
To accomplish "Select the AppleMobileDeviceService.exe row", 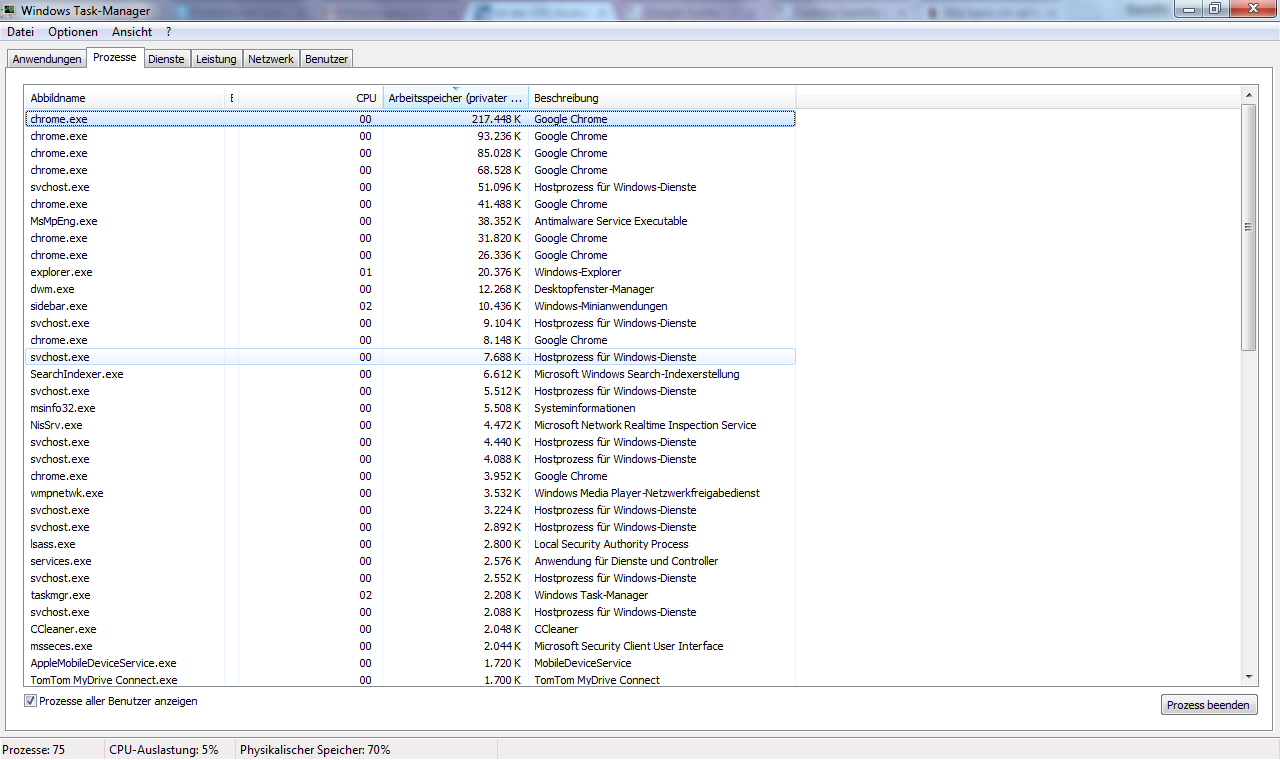I will pos(410,663).
